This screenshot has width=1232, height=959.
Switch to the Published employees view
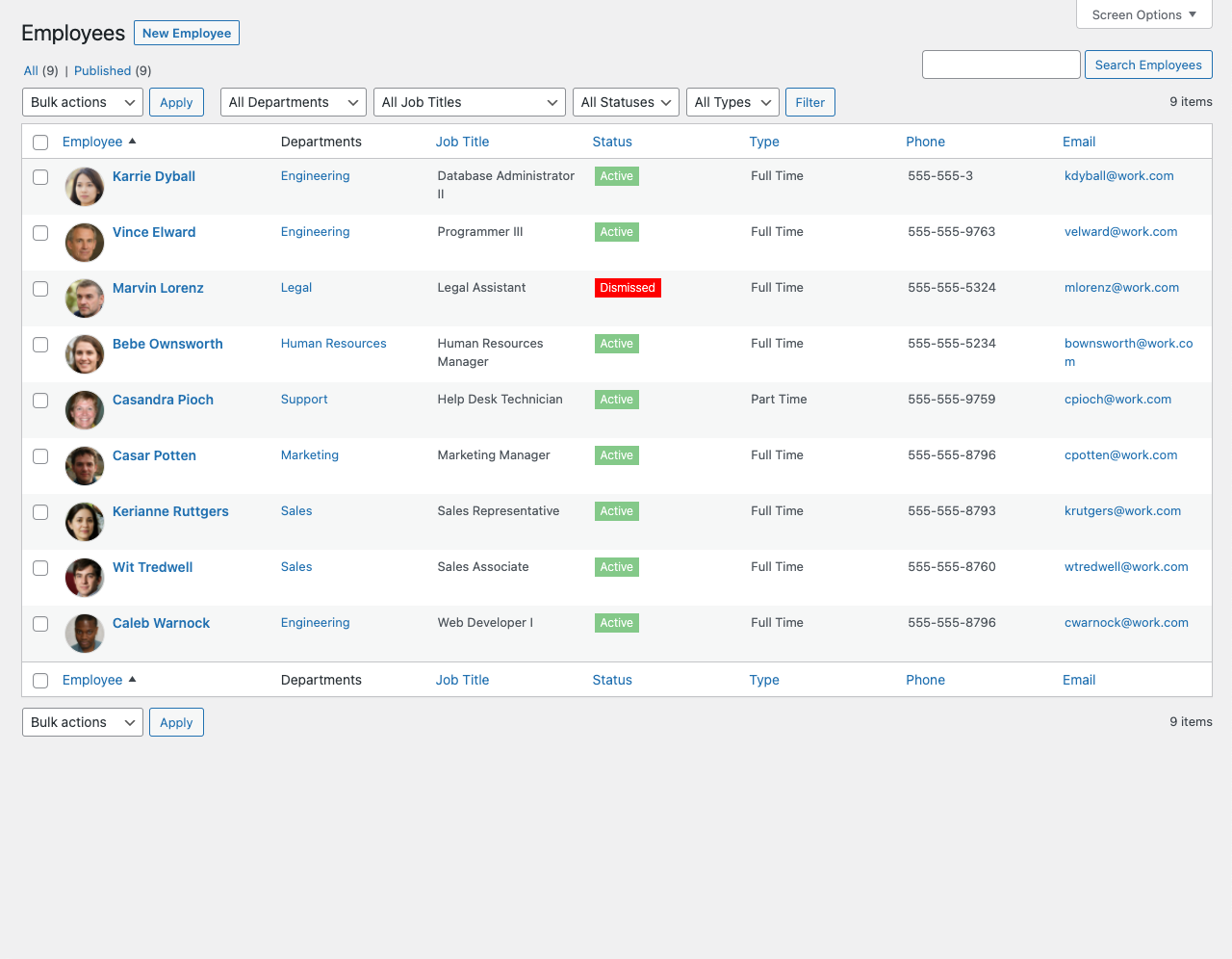(x=102, y=70)
